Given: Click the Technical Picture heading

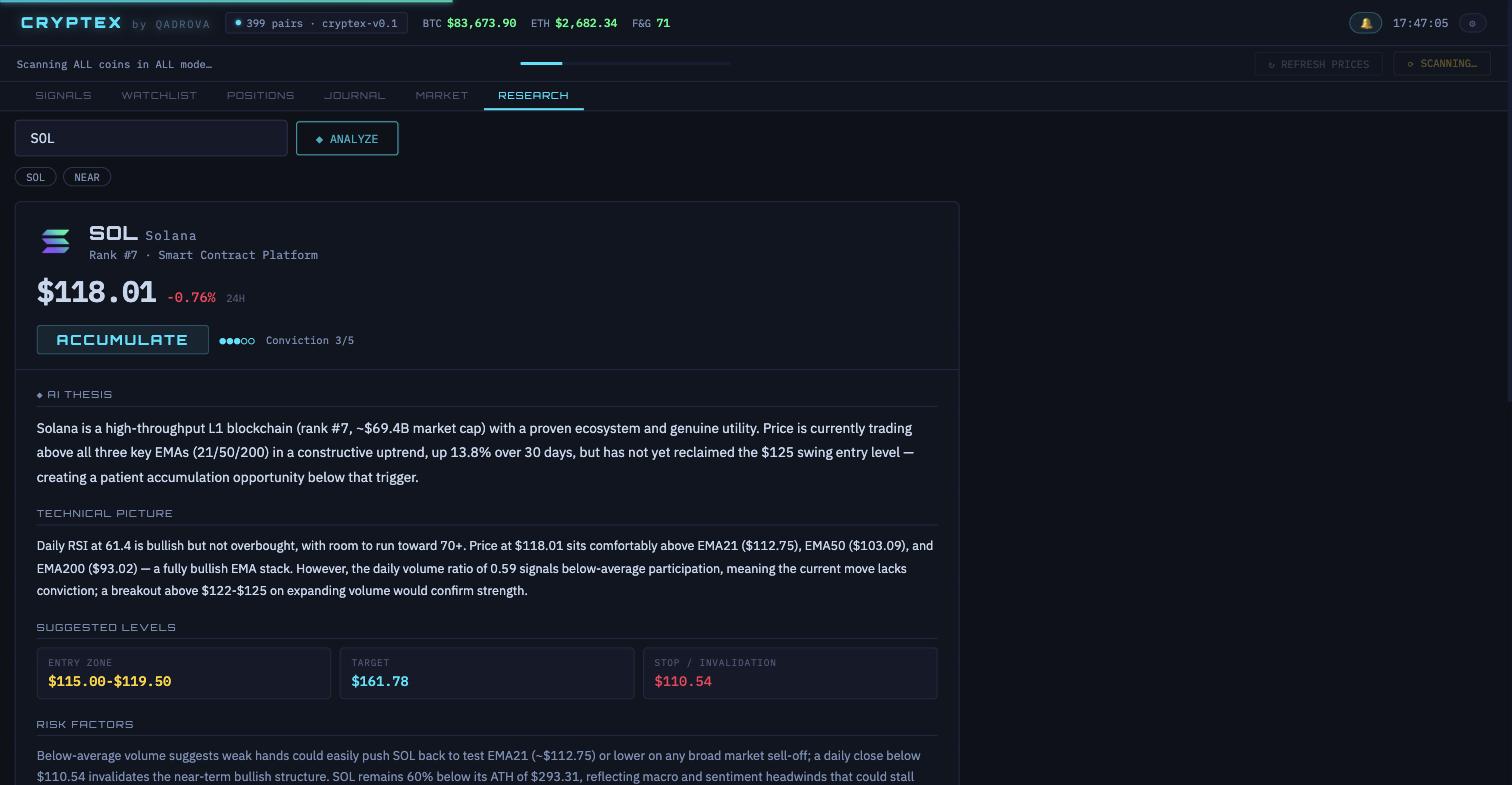Looking at the screenshot, I should point(105,514).
